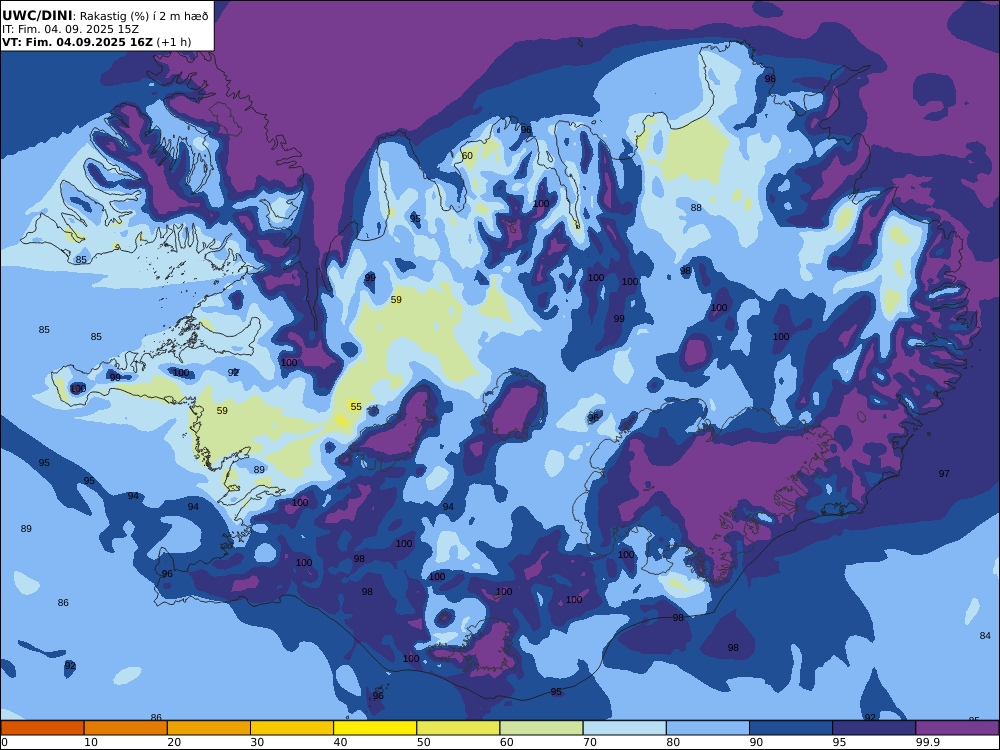Choose the 30–40 amber legend swatch
The width and height of the screenshot is (1000, 750).
(292, 728)
